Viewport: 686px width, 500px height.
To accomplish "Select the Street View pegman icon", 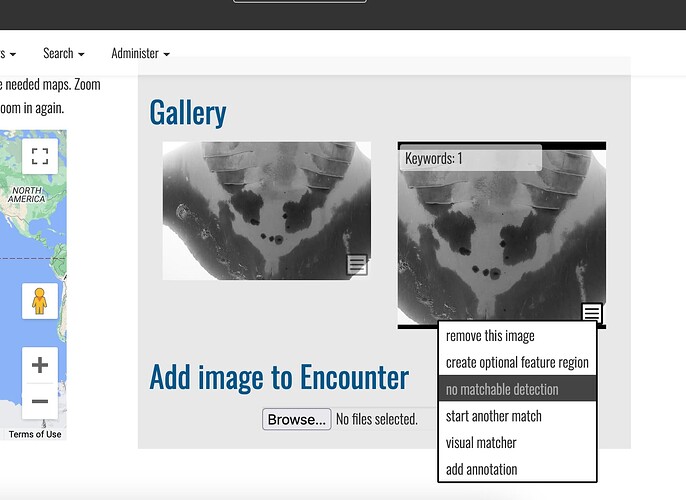I will click(40, 301).
